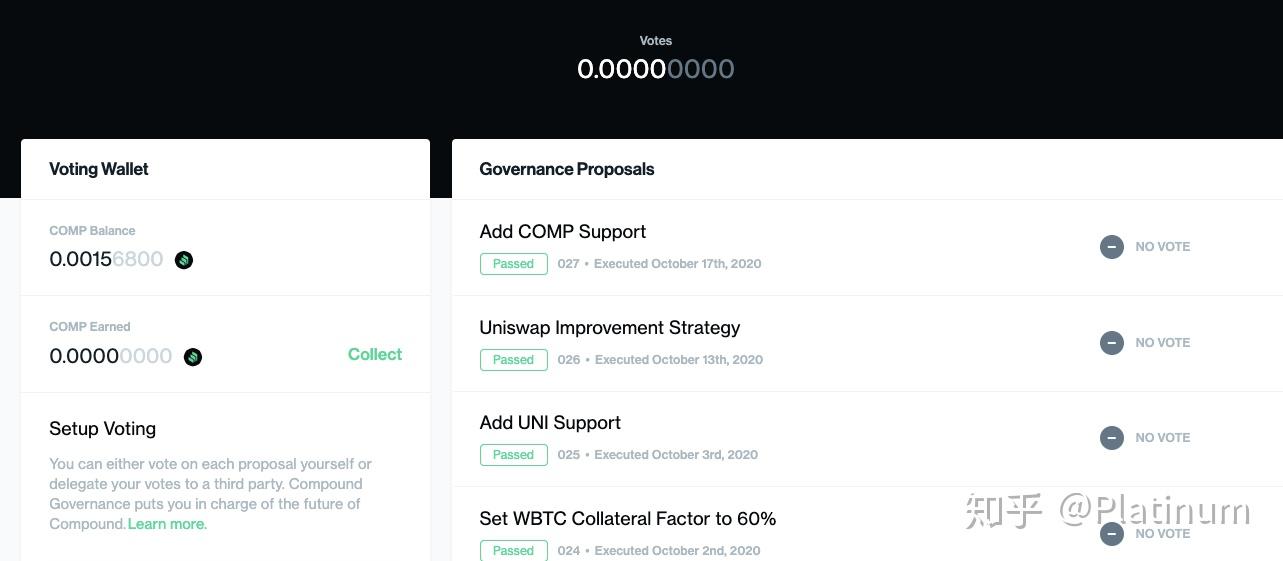The height and width of the screenshot is (561, 1283).
Task: Click the COMP token icon beside COMP Earned
Action: pyautogui.click(x=193, y=357)
